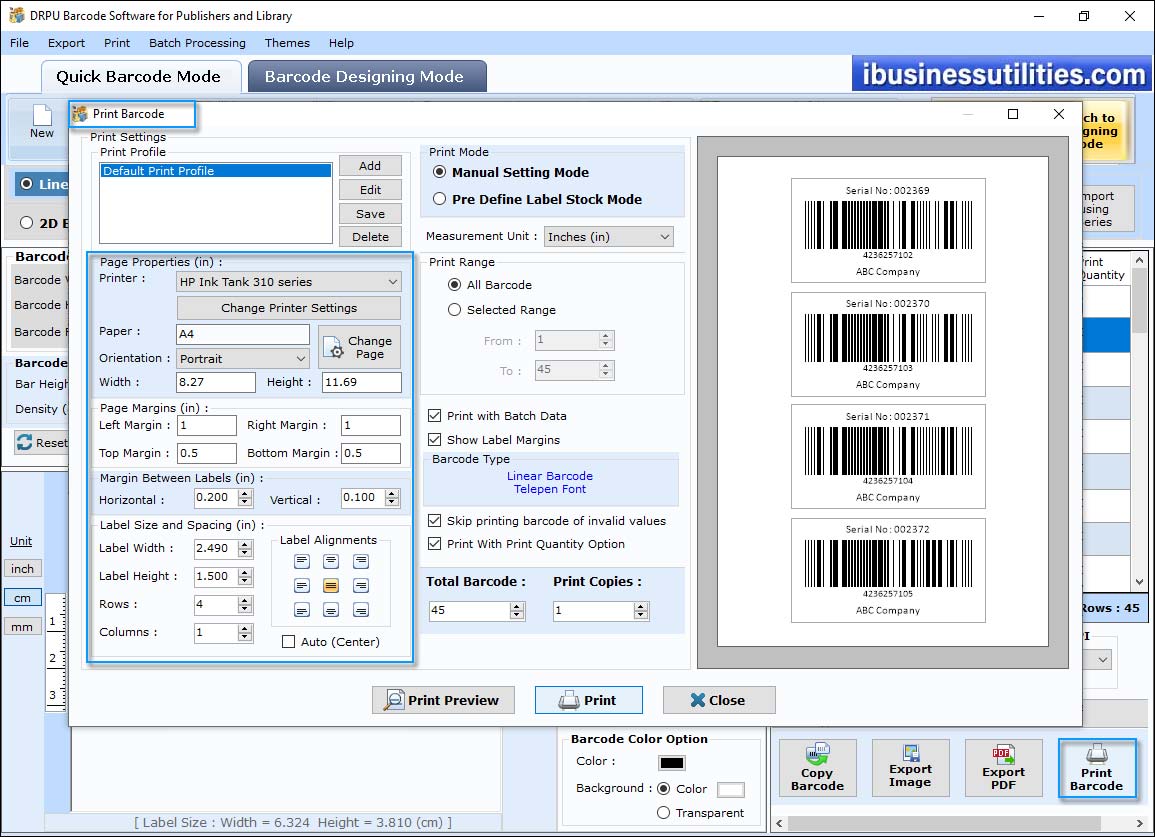Click Change Page gear icon button
The image size is (1155, 837).
click(359, 347)
